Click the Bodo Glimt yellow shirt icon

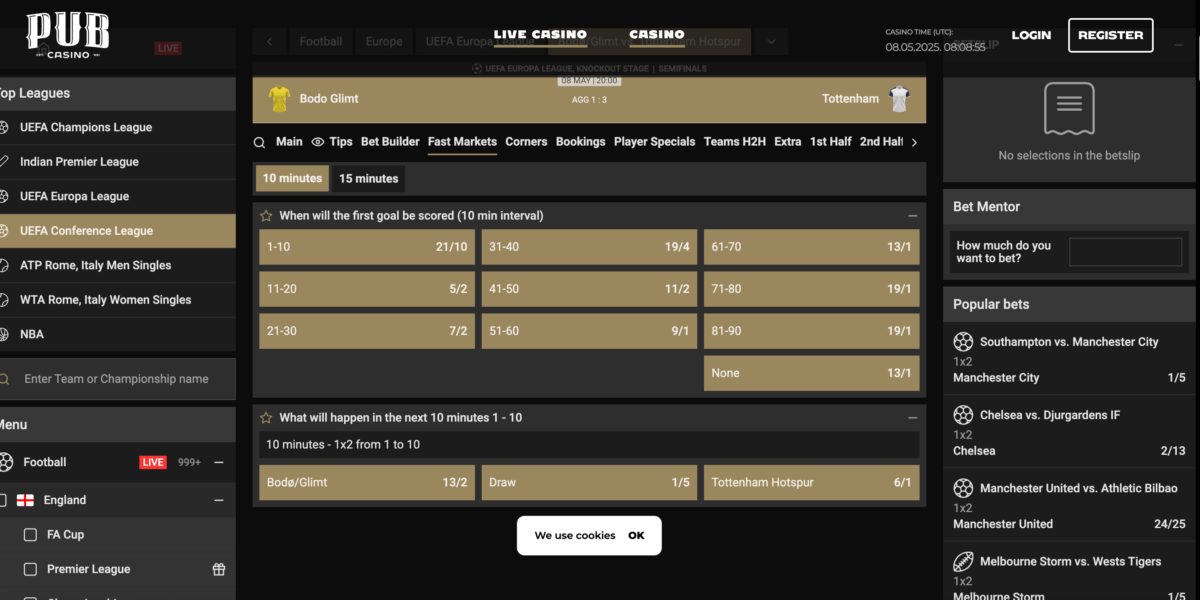click(279, 99)
